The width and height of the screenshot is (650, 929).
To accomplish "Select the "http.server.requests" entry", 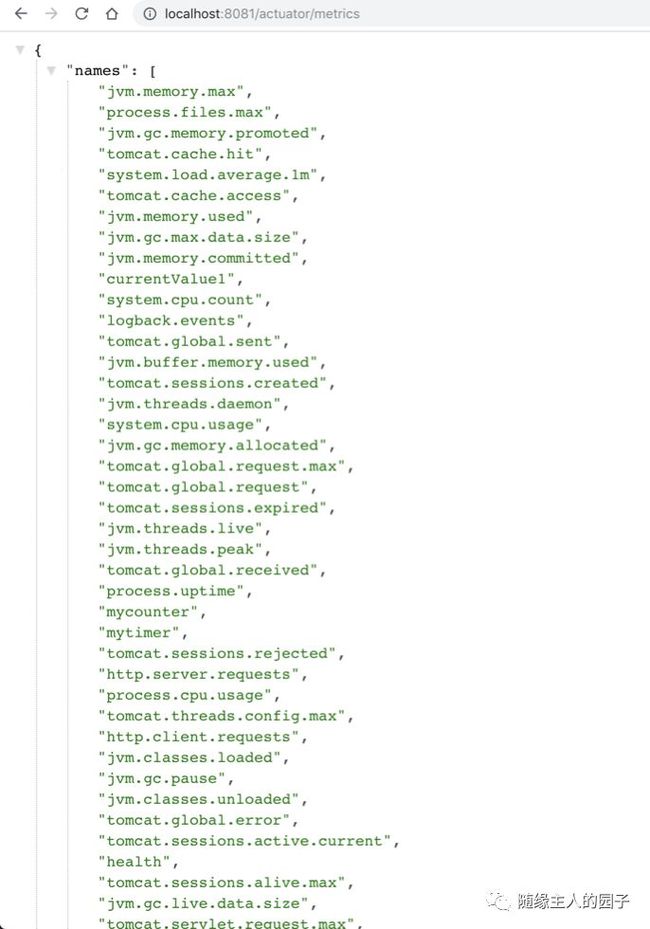I will (198, 674).
